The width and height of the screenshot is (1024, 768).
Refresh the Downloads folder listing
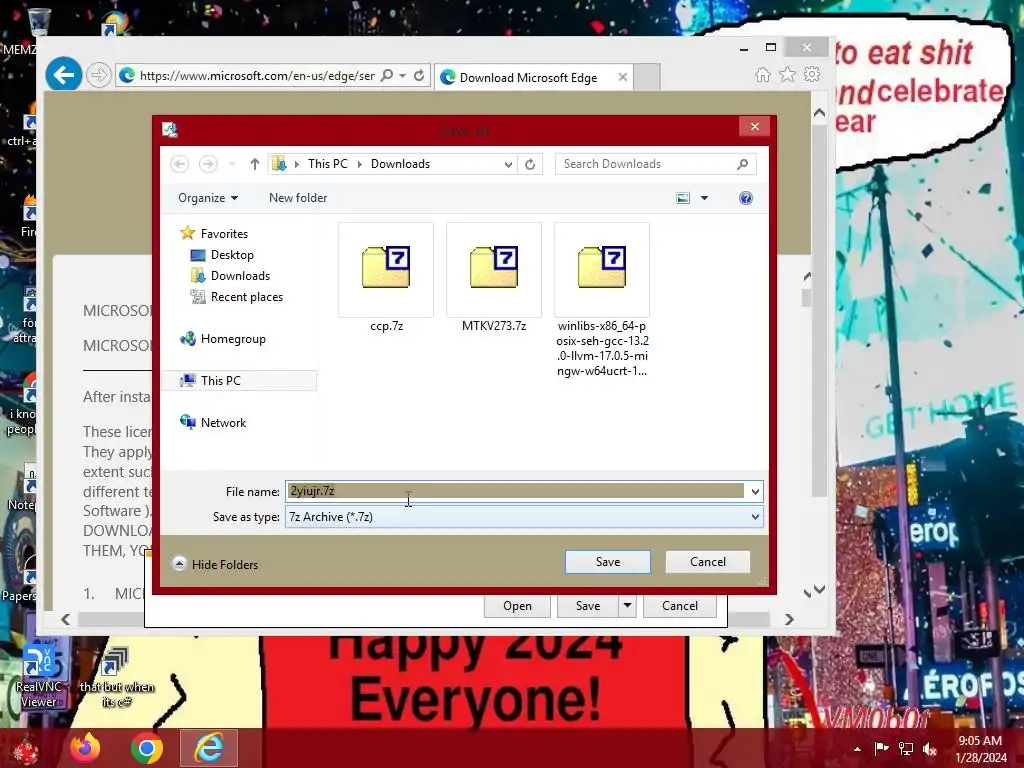coord(530,164)
